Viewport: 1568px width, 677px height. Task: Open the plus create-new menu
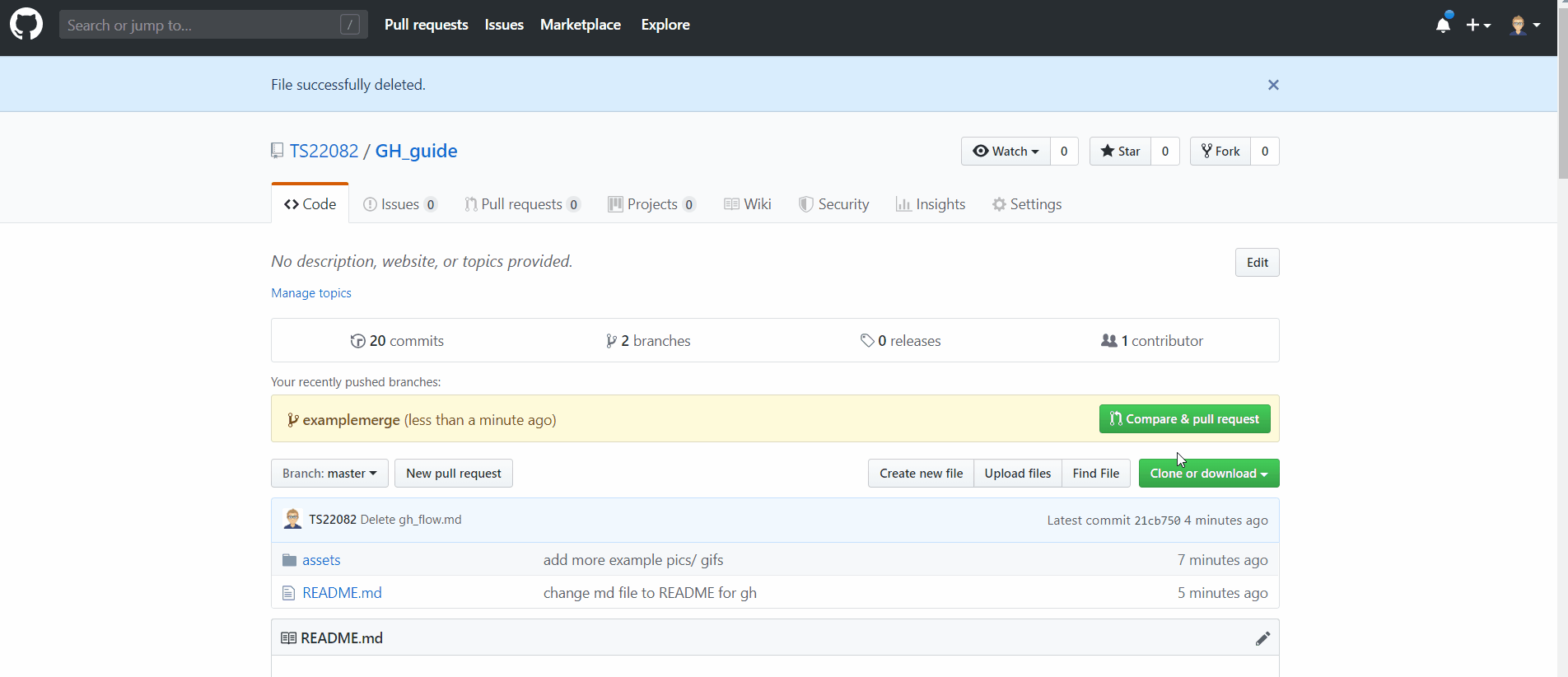pos(1478,25)
